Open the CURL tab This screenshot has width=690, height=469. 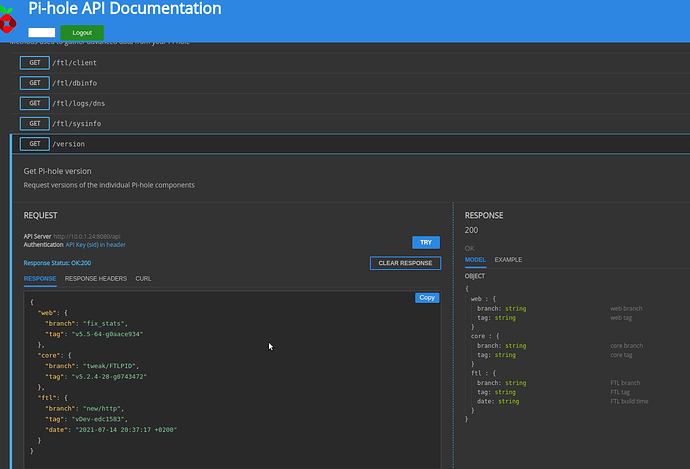(143, 278)
